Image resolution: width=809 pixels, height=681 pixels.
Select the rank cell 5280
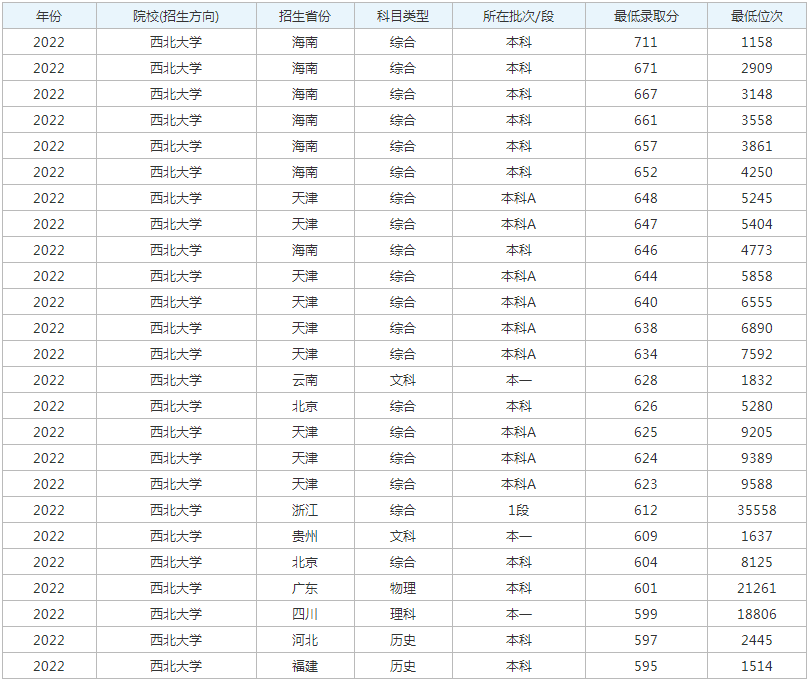[757, 406]
